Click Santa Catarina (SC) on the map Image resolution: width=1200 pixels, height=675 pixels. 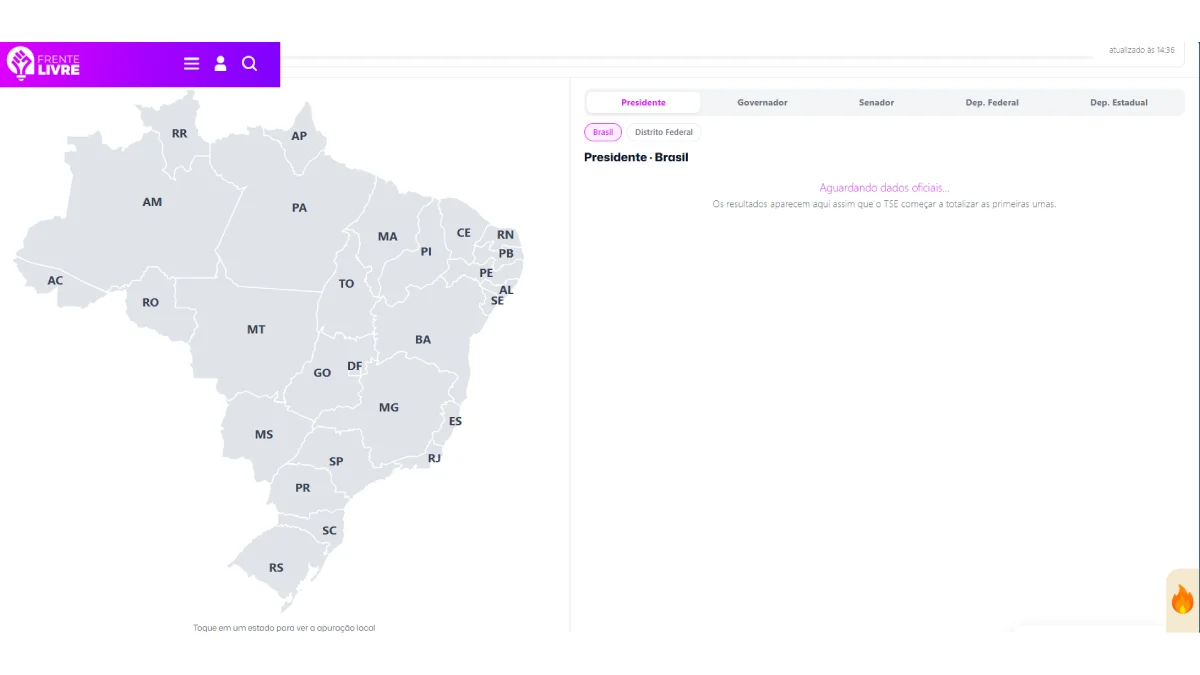point(329,531)
